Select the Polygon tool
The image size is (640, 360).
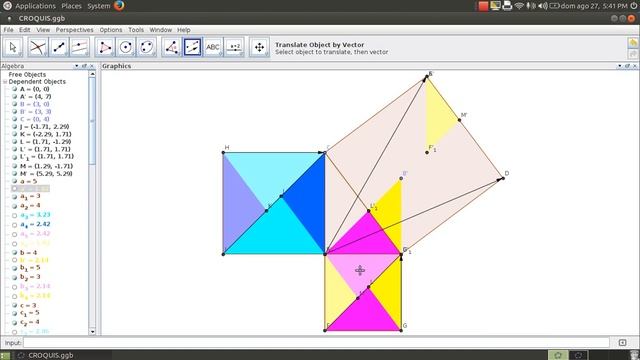pyautogui.click(x=105, y=47)
